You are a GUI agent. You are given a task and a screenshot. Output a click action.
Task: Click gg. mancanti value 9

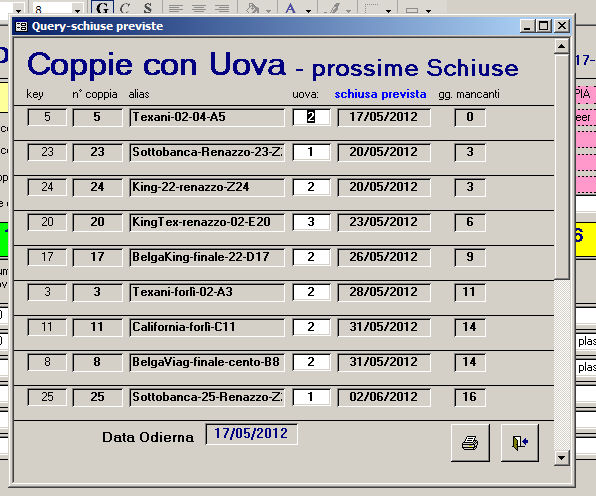[x=470, y=257]
